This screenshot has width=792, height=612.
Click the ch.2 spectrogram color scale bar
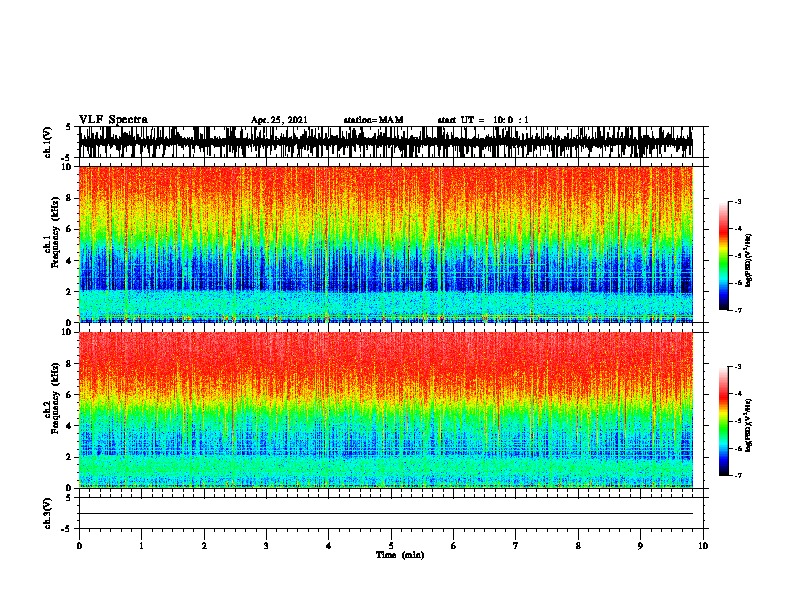[723, 421]
